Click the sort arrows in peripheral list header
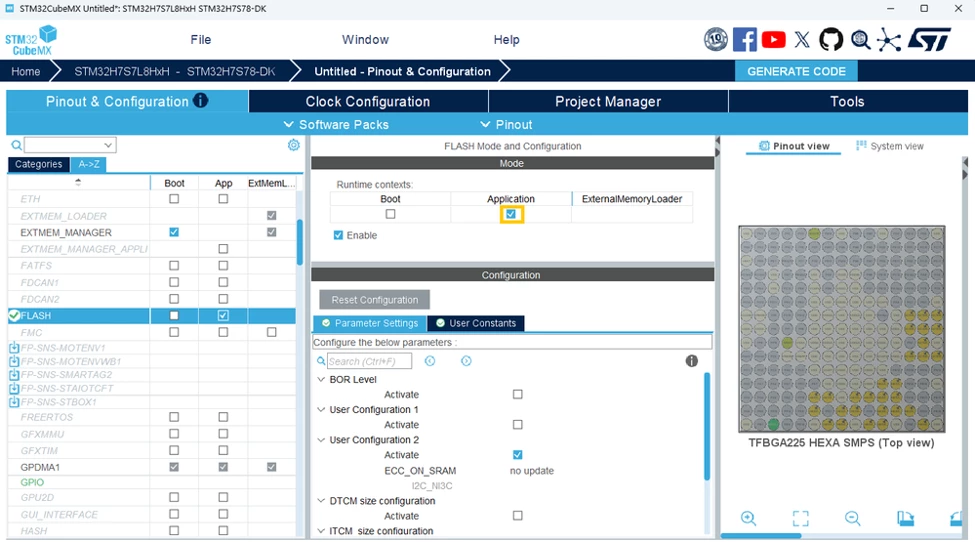 (x=78, y=182)
